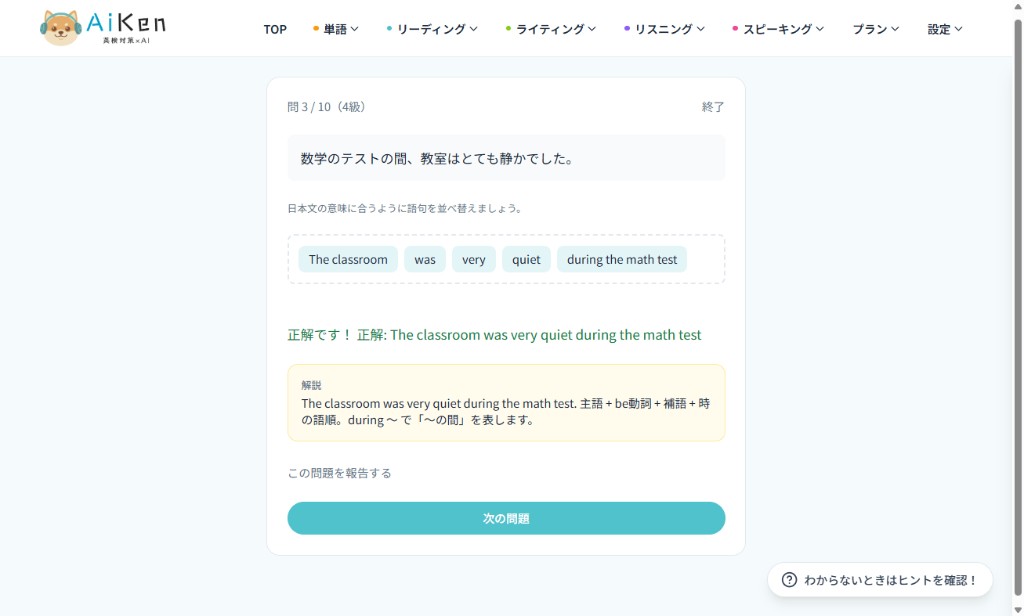Click the question counter 問 3 / 10
Viewport: 1024px width, 616px height.
pyautogui.click(x=327, y=107)
